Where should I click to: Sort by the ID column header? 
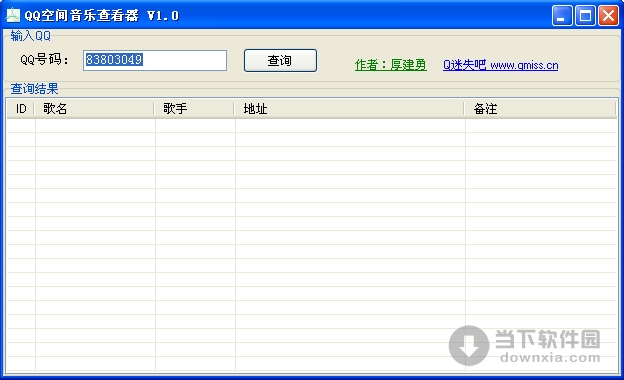[21, 109]
